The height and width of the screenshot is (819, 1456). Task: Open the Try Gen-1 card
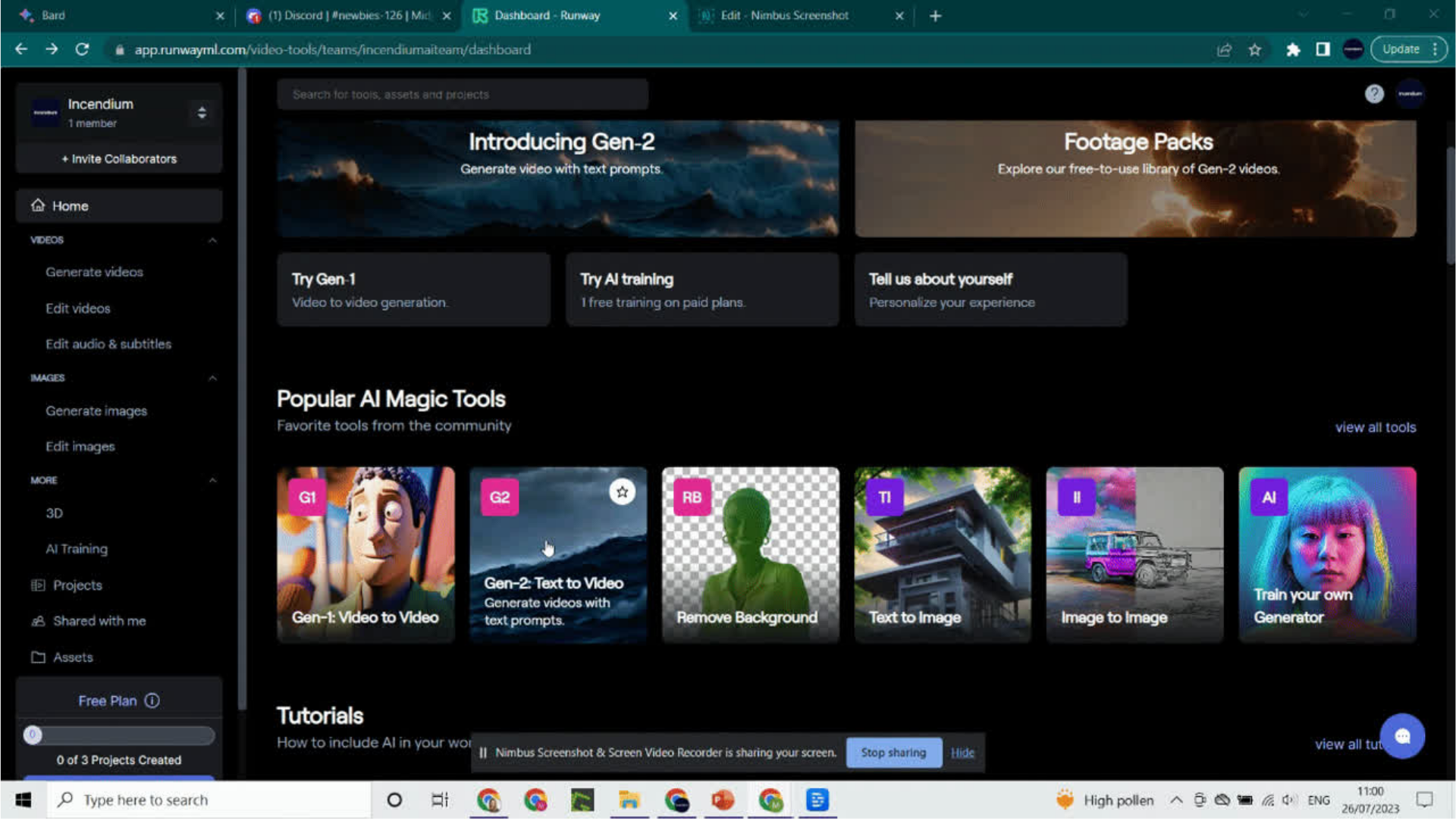(413, 290)
